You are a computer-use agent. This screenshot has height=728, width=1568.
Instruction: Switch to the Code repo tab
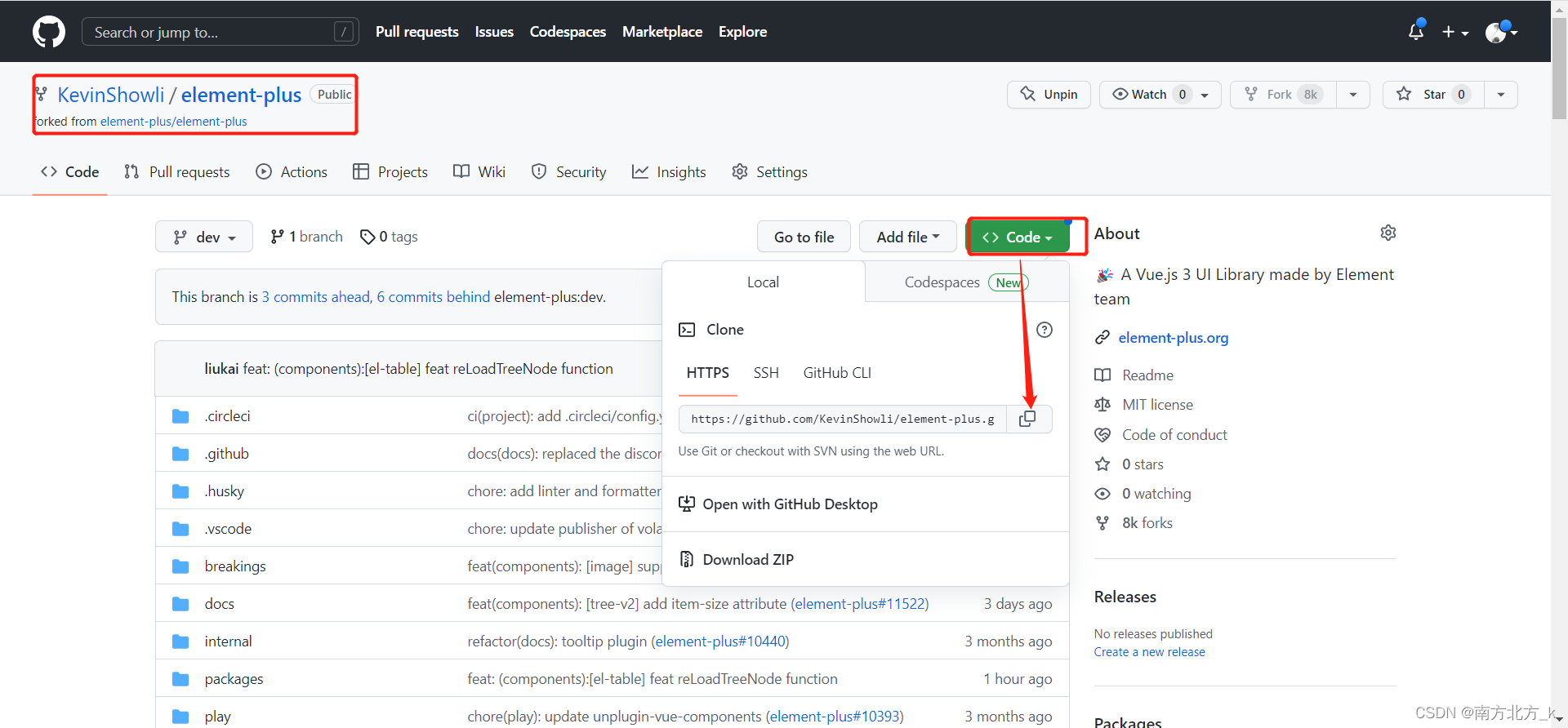[x=70, y=172]
